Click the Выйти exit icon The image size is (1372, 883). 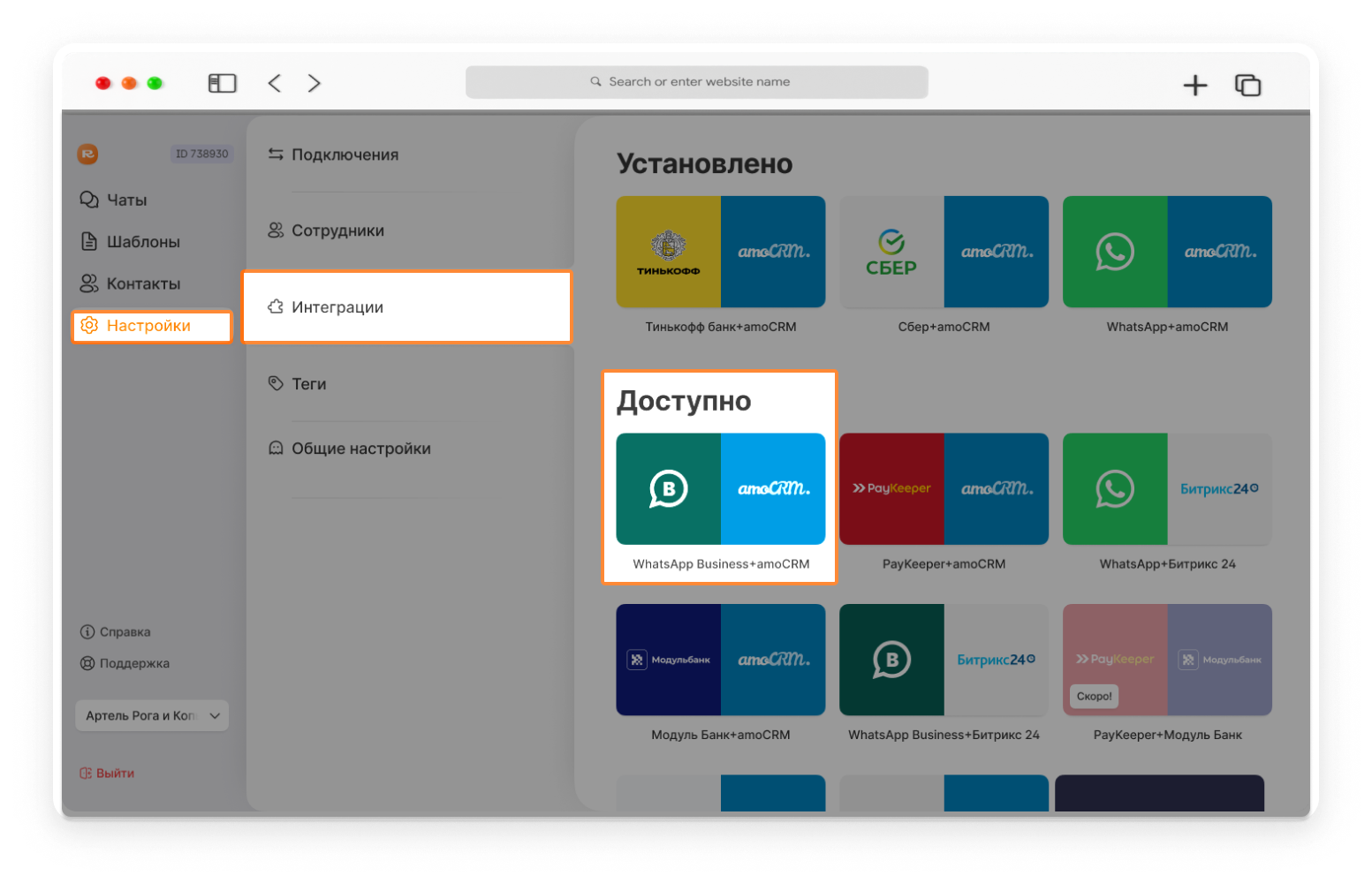[86, 773]
